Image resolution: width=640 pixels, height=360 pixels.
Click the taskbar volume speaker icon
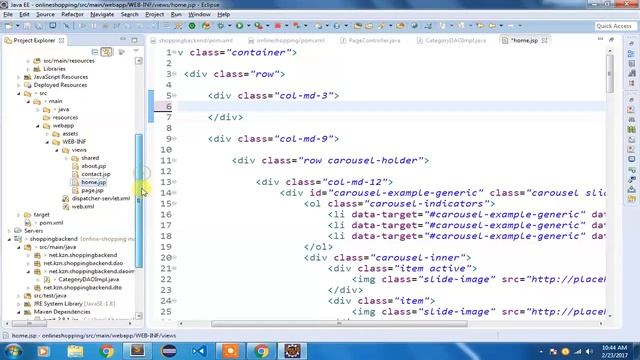(x=589, y=351)
